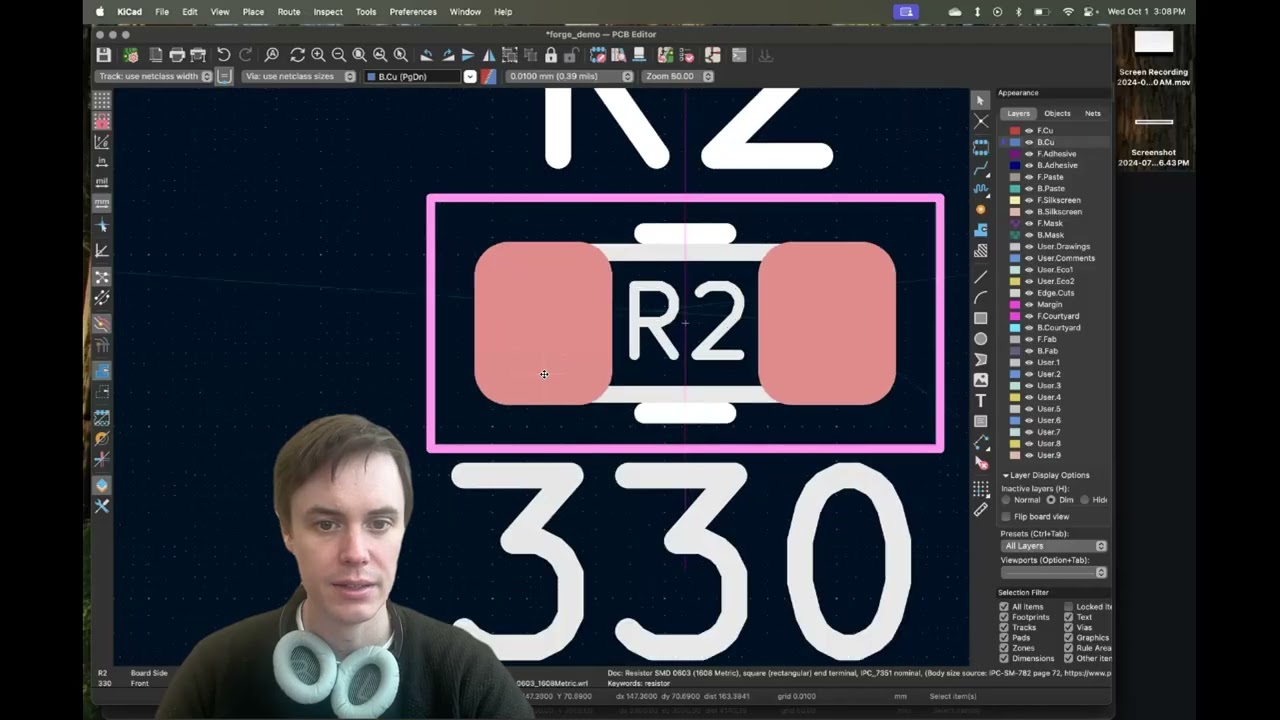Collapse the Layer Display Options section
The height and width of the screenshot is (720, 1280).
1006,475
